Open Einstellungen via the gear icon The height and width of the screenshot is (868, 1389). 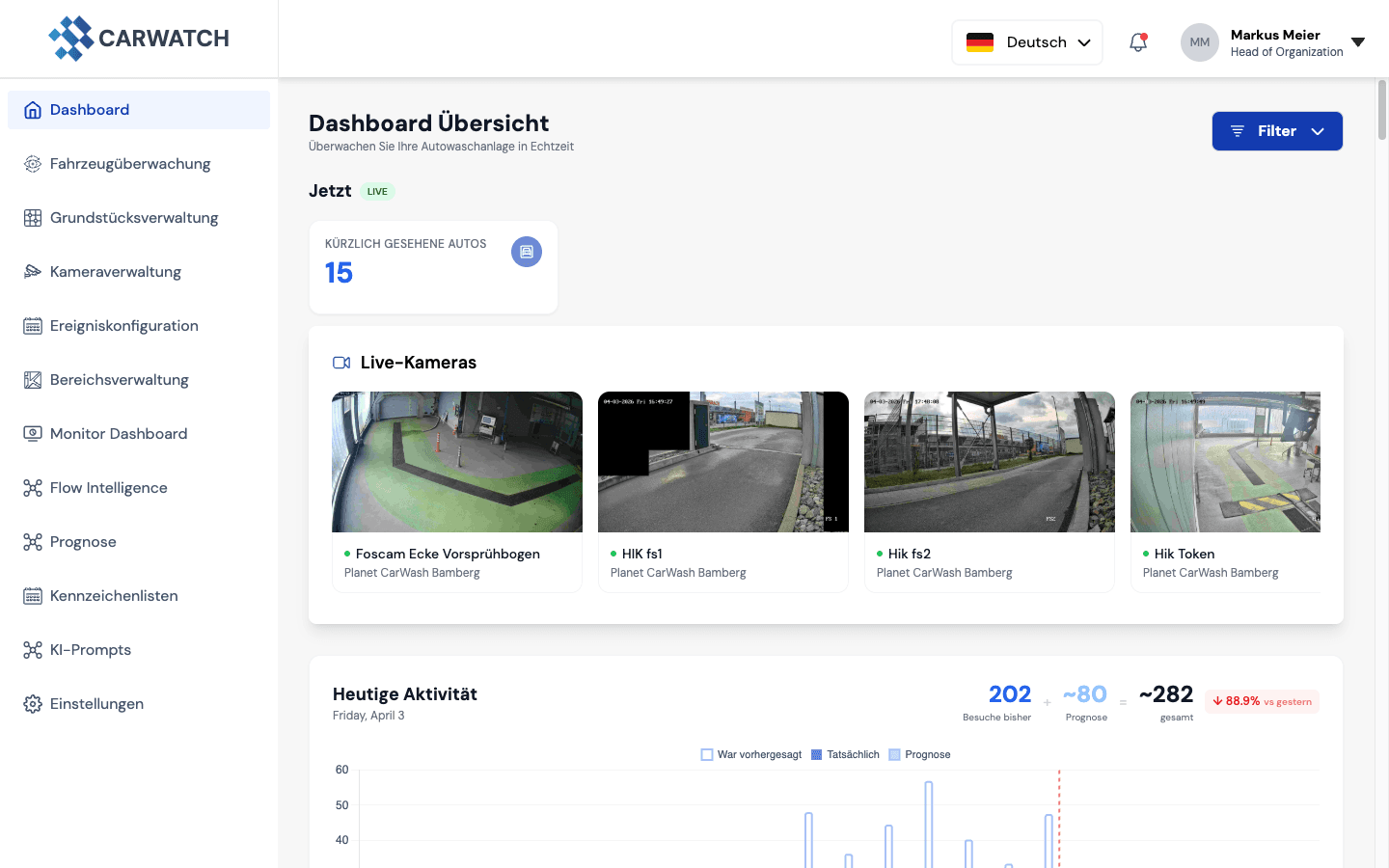32,703
